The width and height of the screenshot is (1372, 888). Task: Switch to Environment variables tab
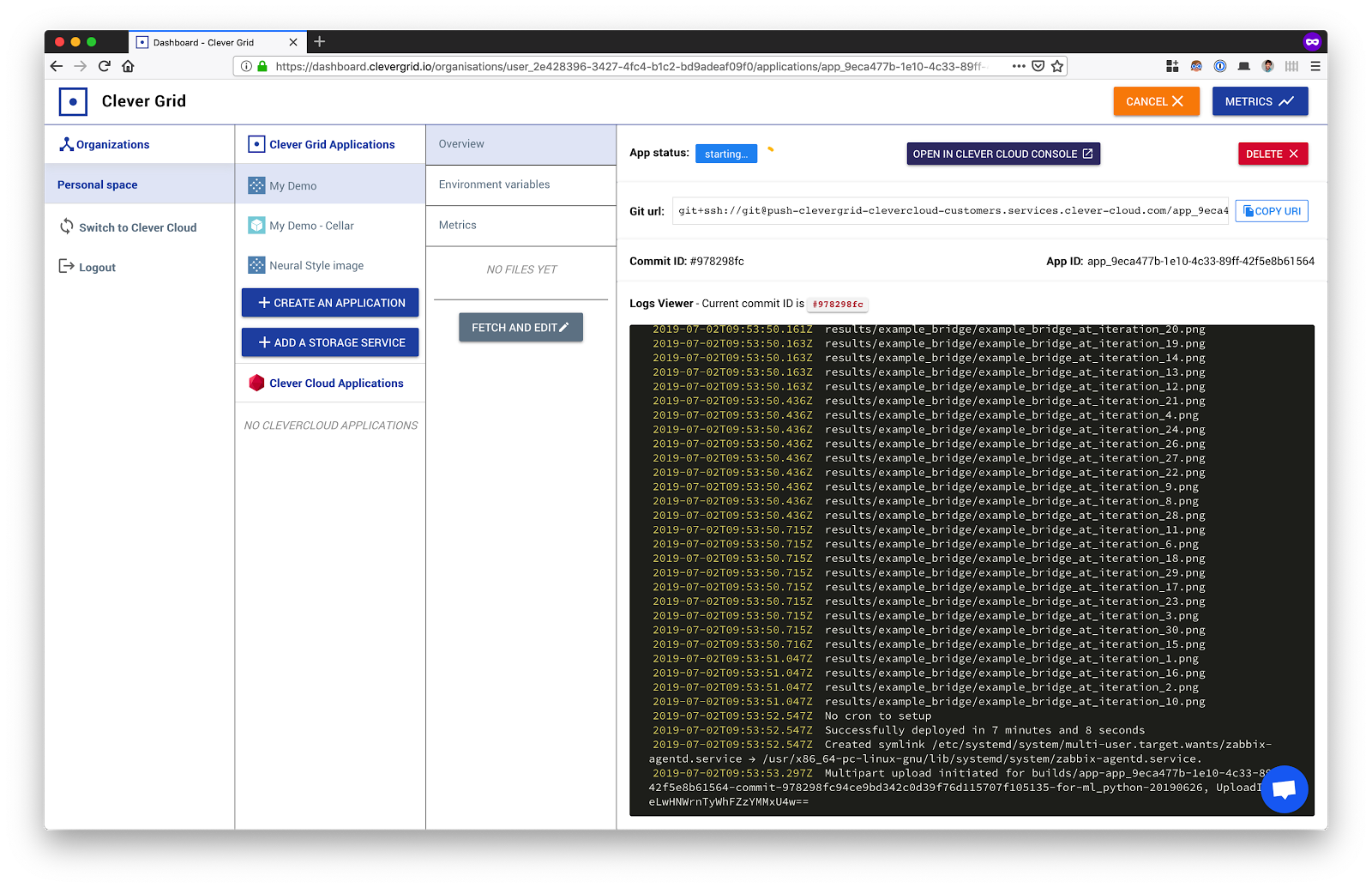(494, 184)
